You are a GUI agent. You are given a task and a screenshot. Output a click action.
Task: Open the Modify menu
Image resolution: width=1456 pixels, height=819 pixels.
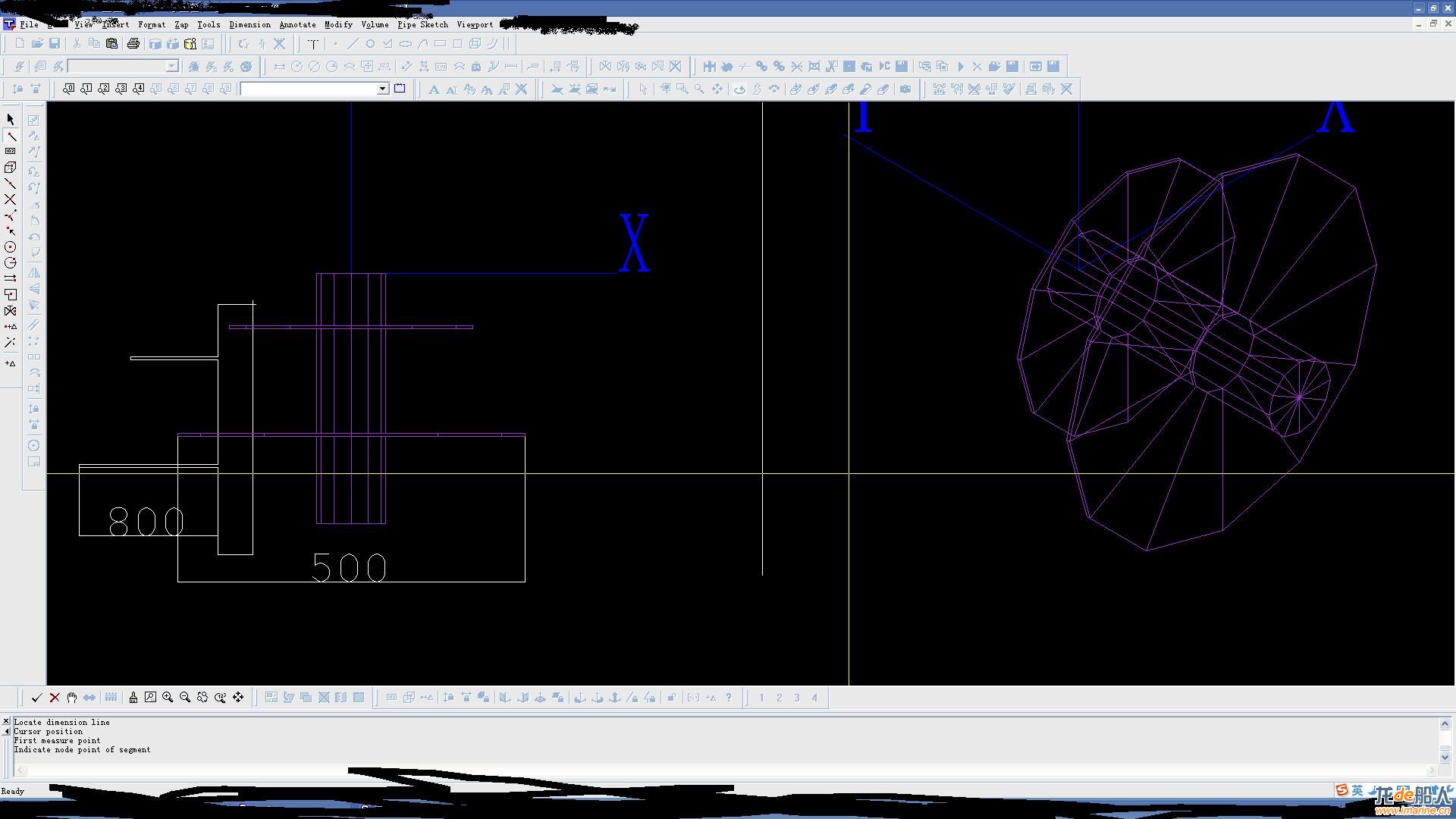[x=338, y=24]
